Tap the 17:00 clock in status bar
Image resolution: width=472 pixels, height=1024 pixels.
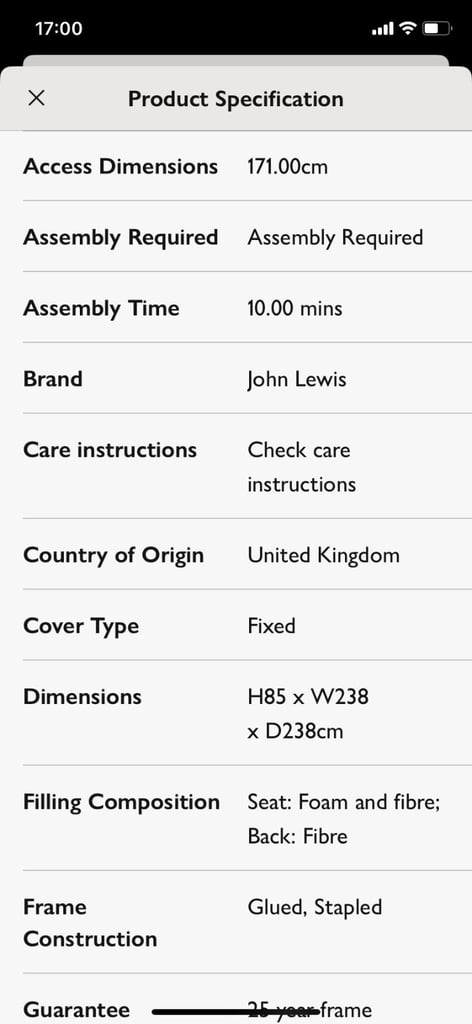59,29
